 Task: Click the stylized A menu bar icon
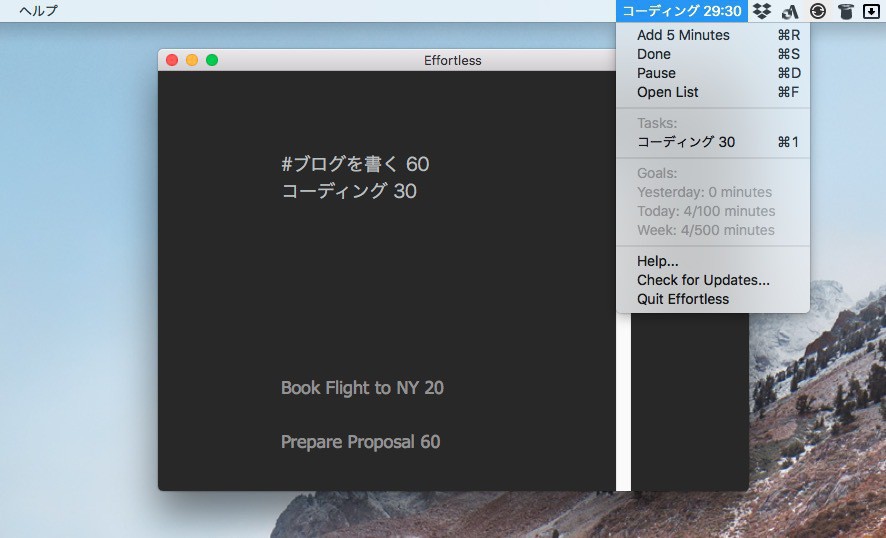pyautogui.click(x=790, y=11)
